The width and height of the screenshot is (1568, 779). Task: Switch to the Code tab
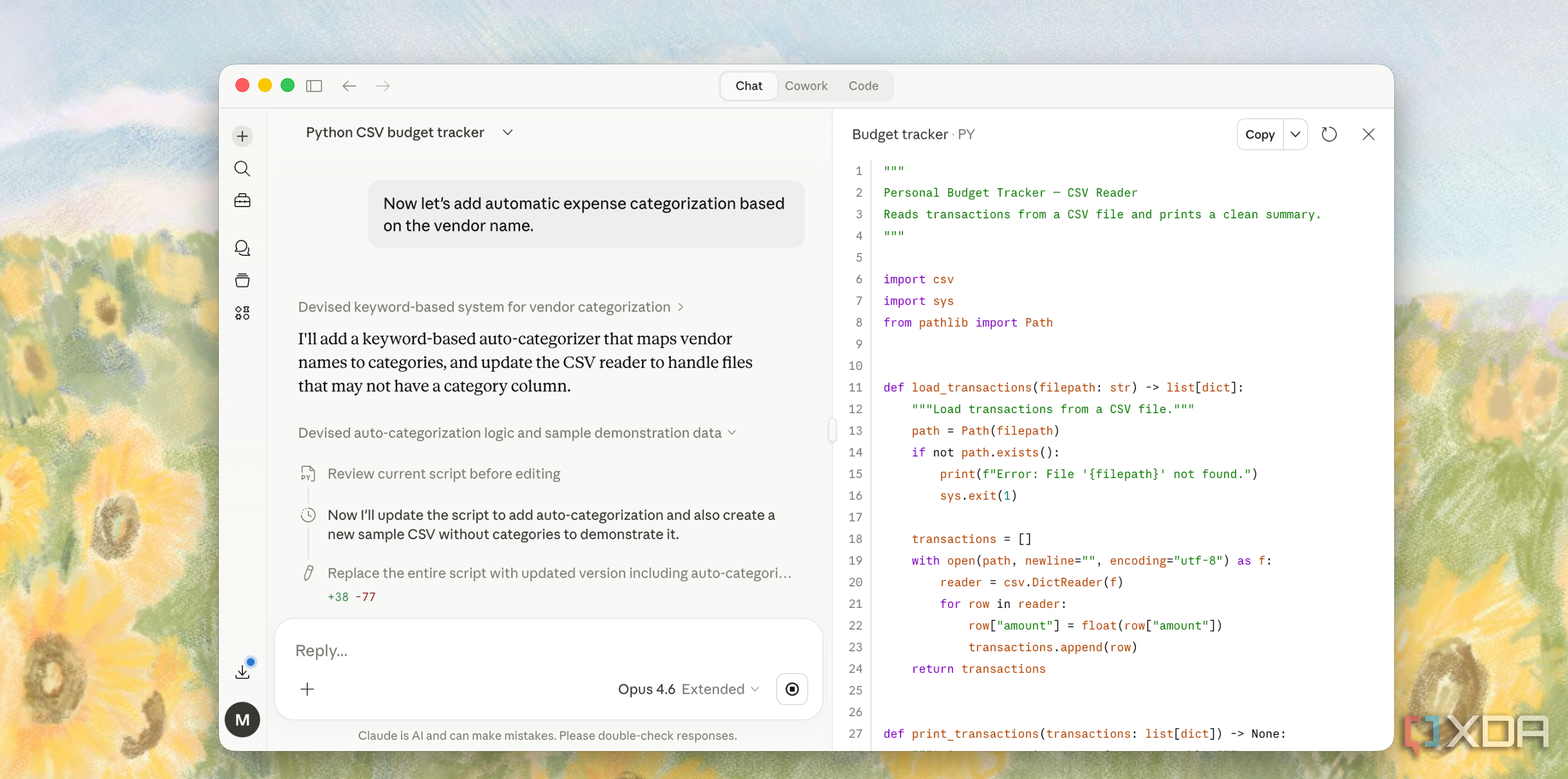[x=863, y=86]
